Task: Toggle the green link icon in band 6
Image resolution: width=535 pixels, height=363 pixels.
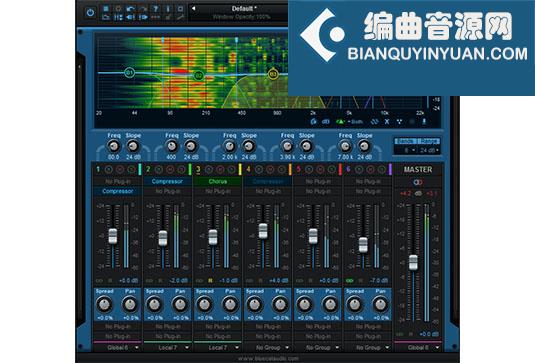Action: [x=349, y=280]
